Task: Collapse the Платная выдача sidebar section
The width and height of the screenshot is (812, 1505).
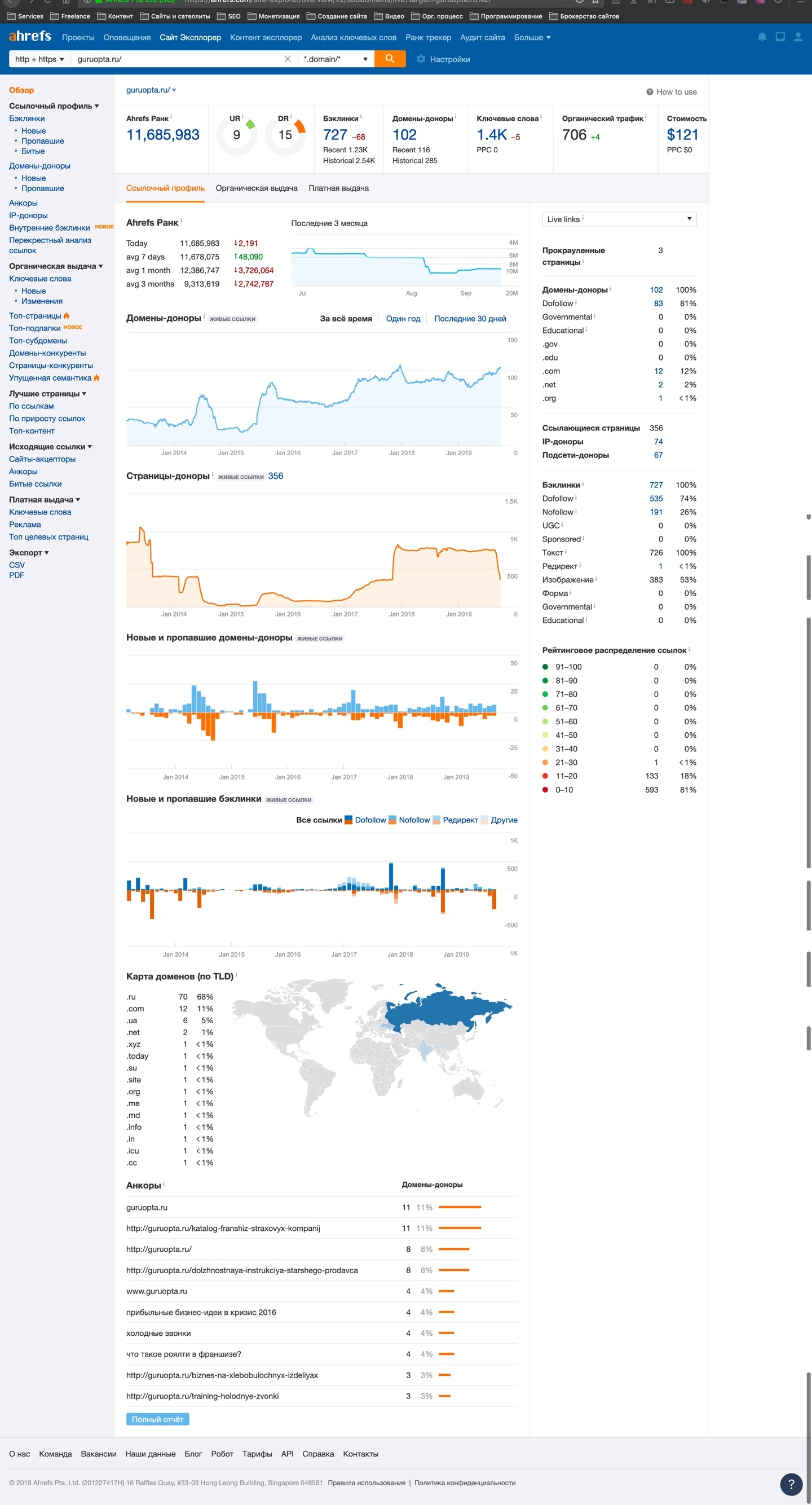Action: click(45, 500)
